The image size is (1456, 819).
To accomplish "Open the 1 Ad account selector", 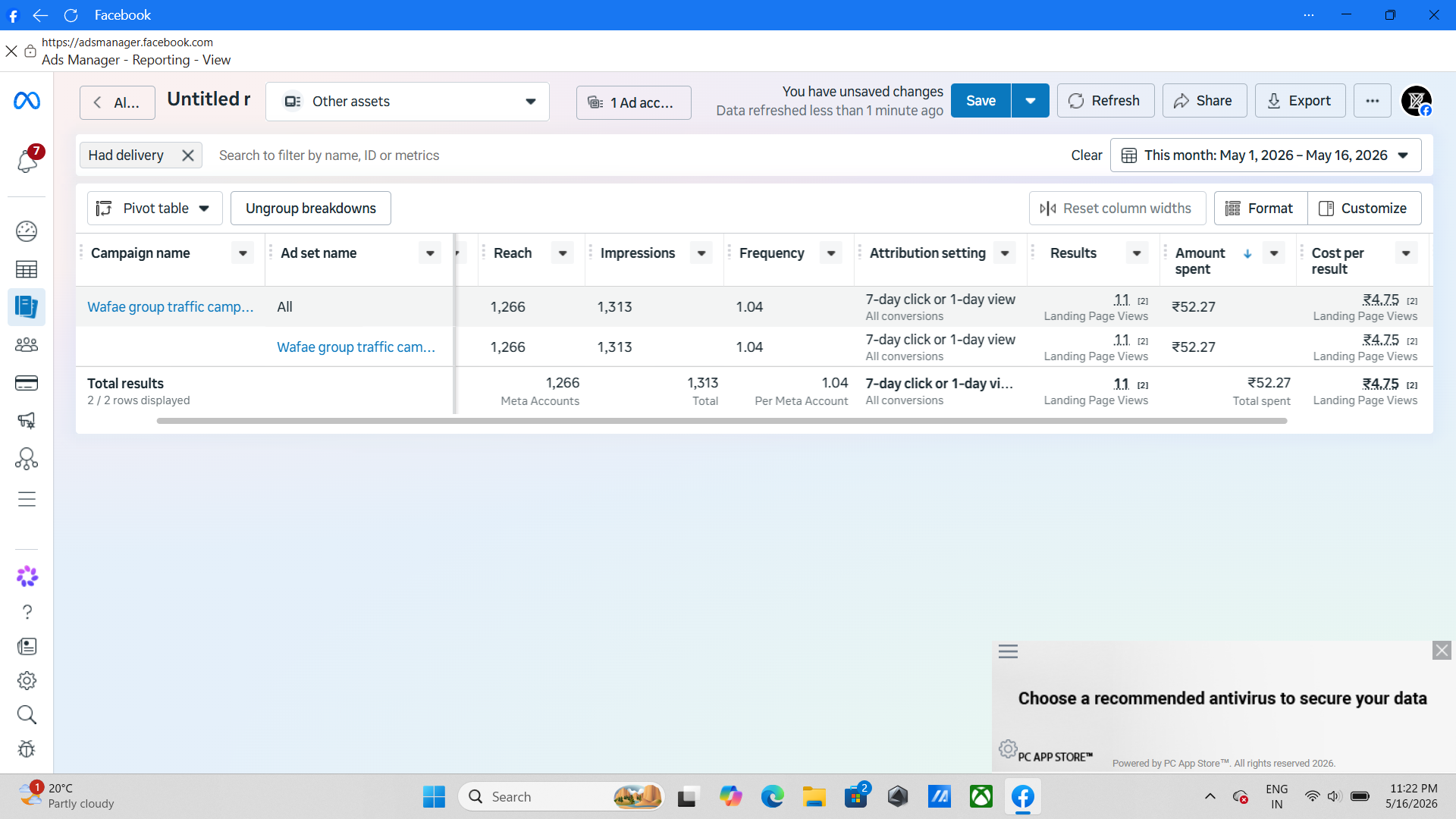I will (x=633, y=103).
